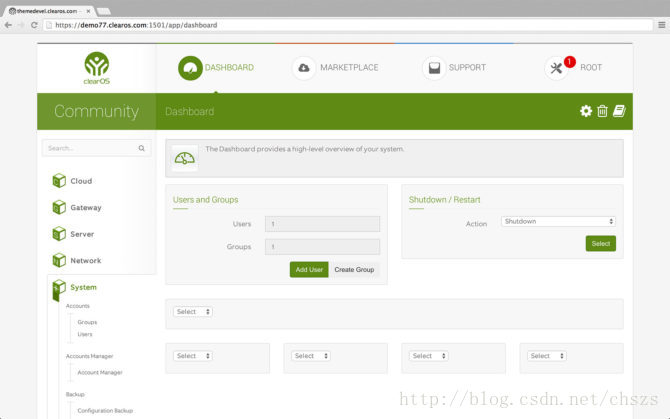Click the Accounts Manager subsection heading
This screenshot has width=670, height=419.
tap(89, 356)
